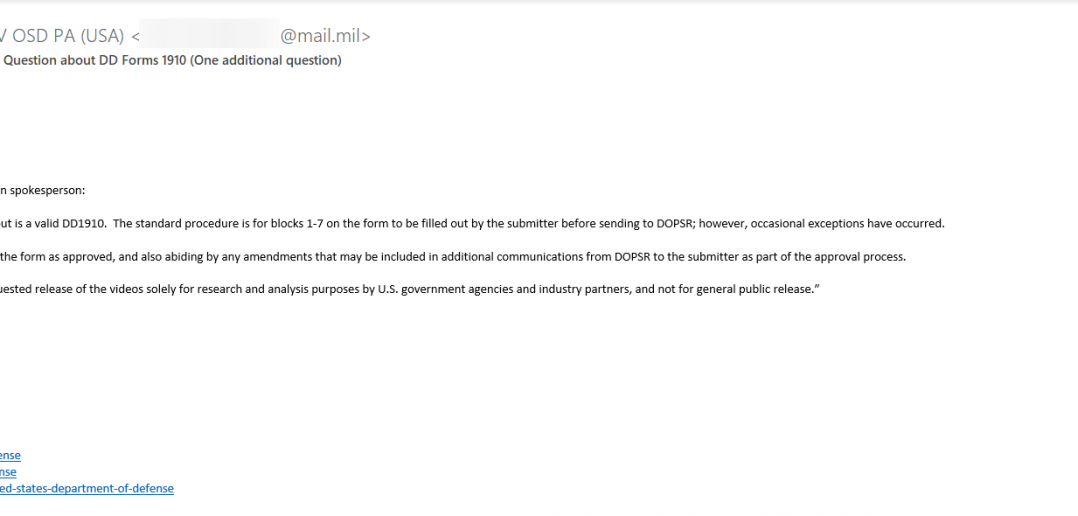Click the sentence mentioning a valid DD1910
The image size is (1078, 516).
pyautogui.click(x=472, y=223)
